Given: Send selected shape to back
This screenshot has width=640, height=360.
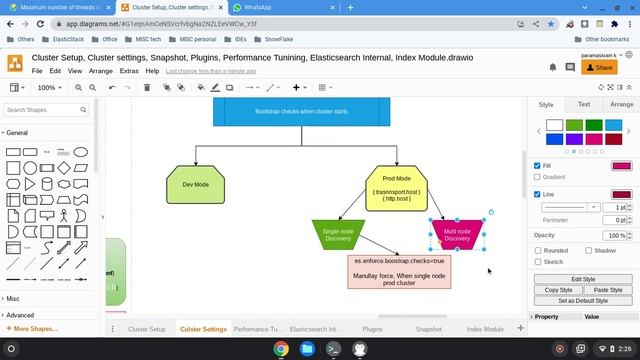Looking at the screenshot, I should point(181,87).
